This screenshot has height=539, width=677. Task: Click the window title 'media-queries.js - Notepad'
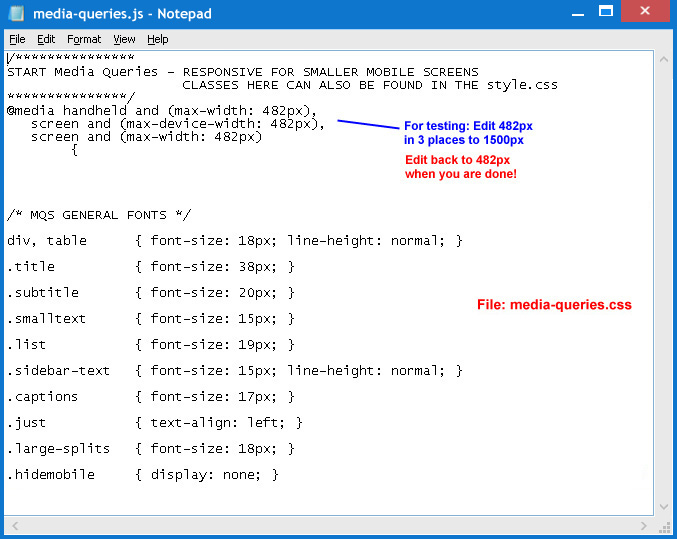coord(122,14)
